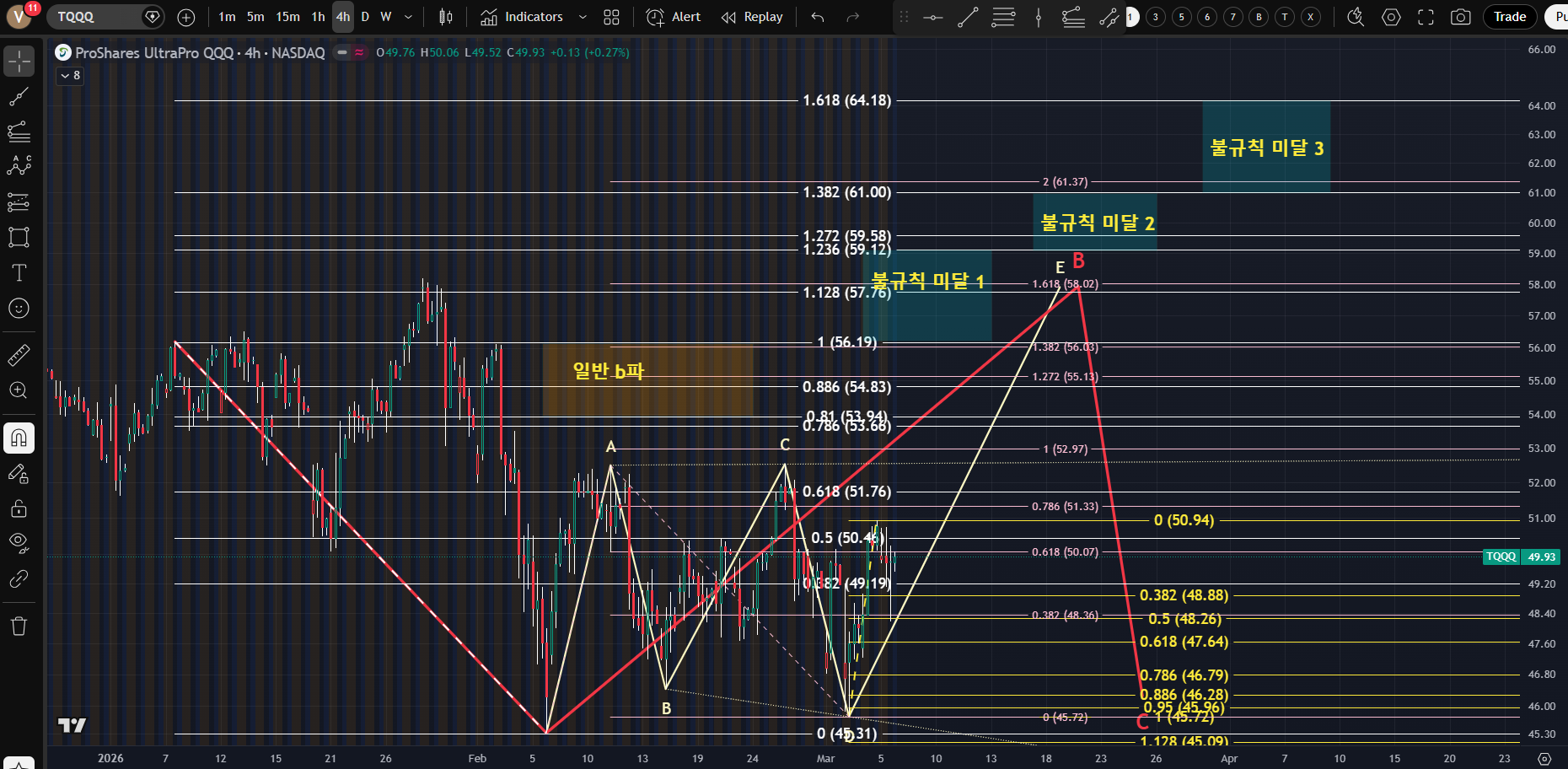1568x769 pixels.
Task: Open the layout selection grid icon
Action: pos(612,17)
